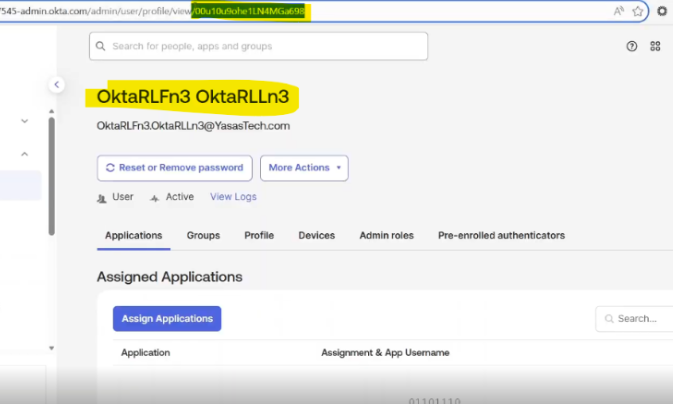Open the Profile tab
The image size is (673, 407).
click(259, 236)
